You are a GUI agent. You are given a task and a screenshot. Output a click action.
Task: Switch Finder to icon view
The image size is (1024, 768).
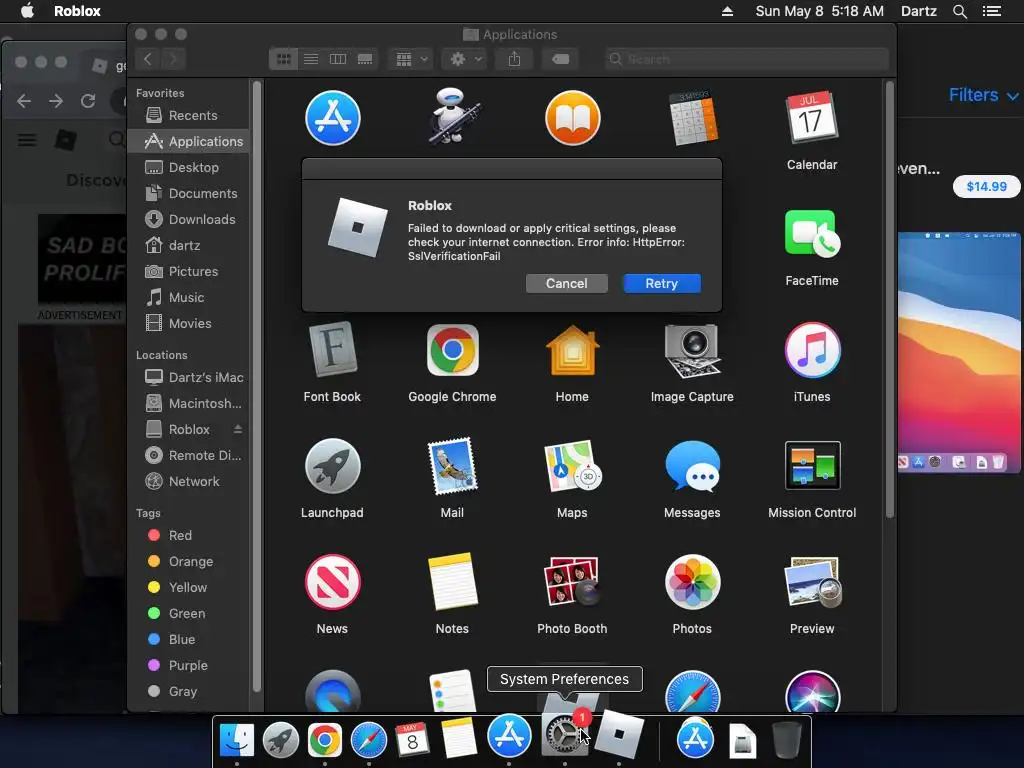283,59
